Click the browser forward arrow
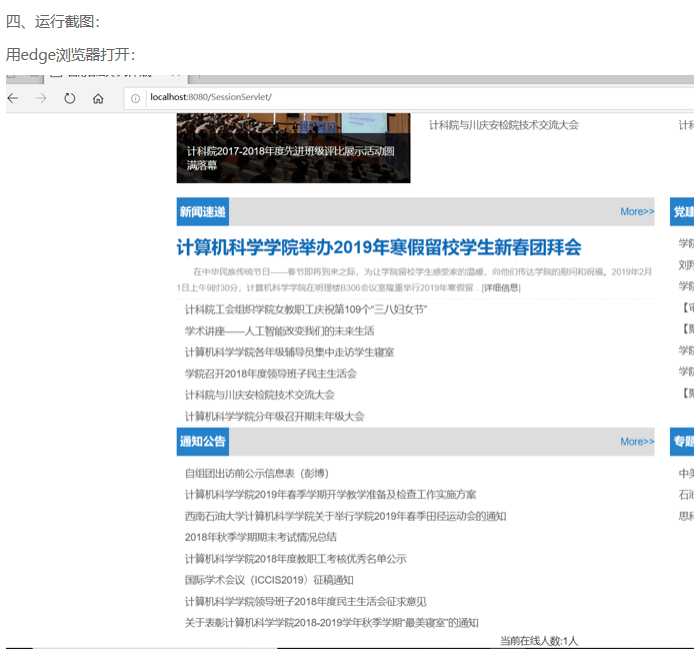 (41, 98)
